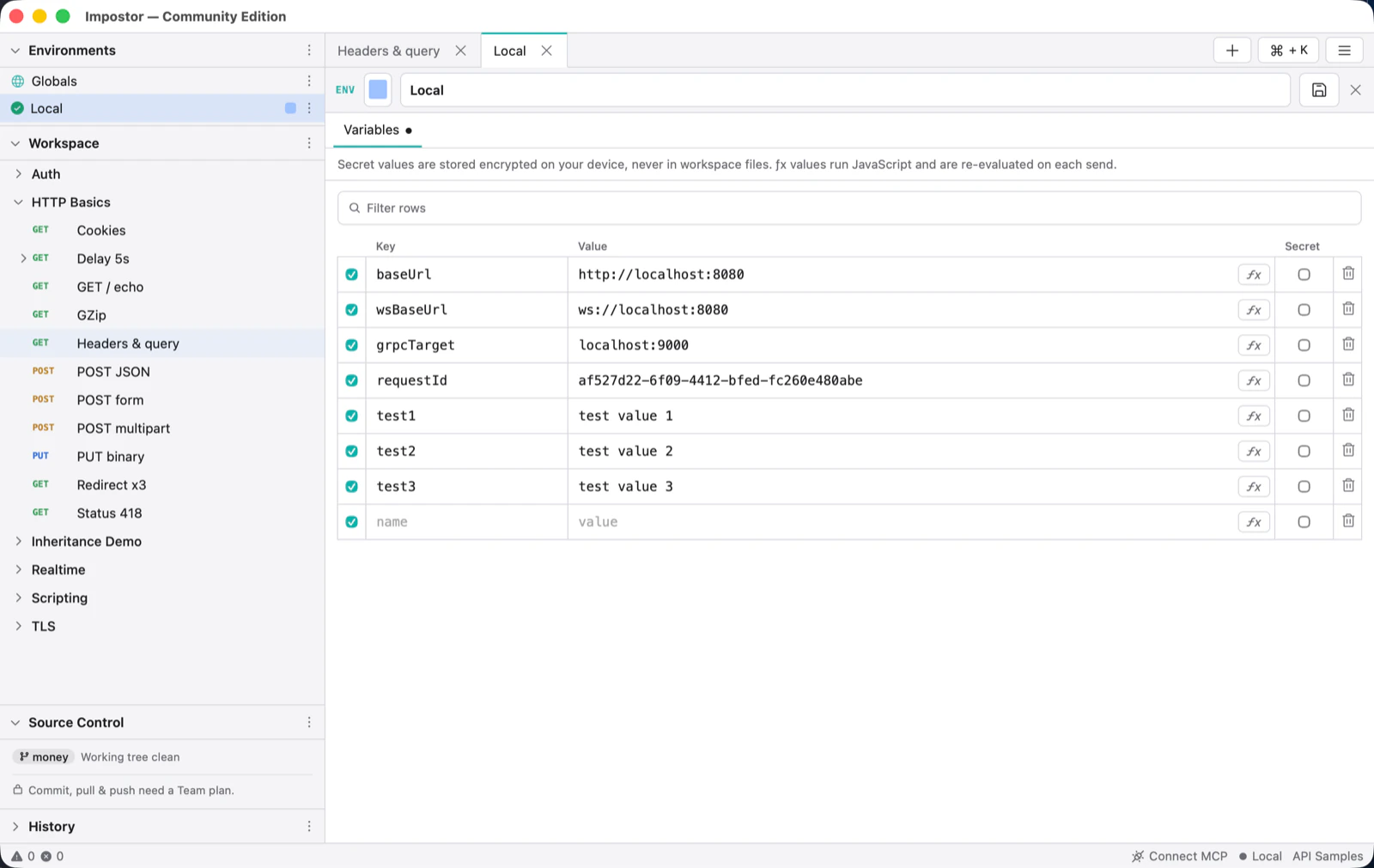Open Workspace section more options
Viewport: 1374px width, 868px height.
pos(309,143)
